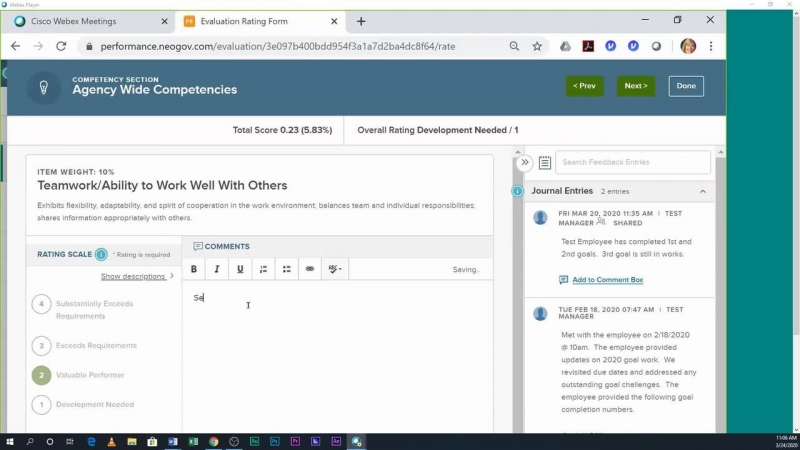This screenshot has width=800, height=450.
Task: Collapse the Journal Entries section
Action: [702, 191]
